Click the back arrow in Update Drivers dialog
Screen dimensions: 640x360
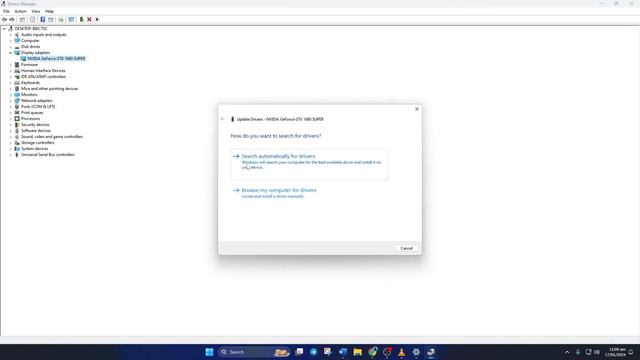coord(222,119)
